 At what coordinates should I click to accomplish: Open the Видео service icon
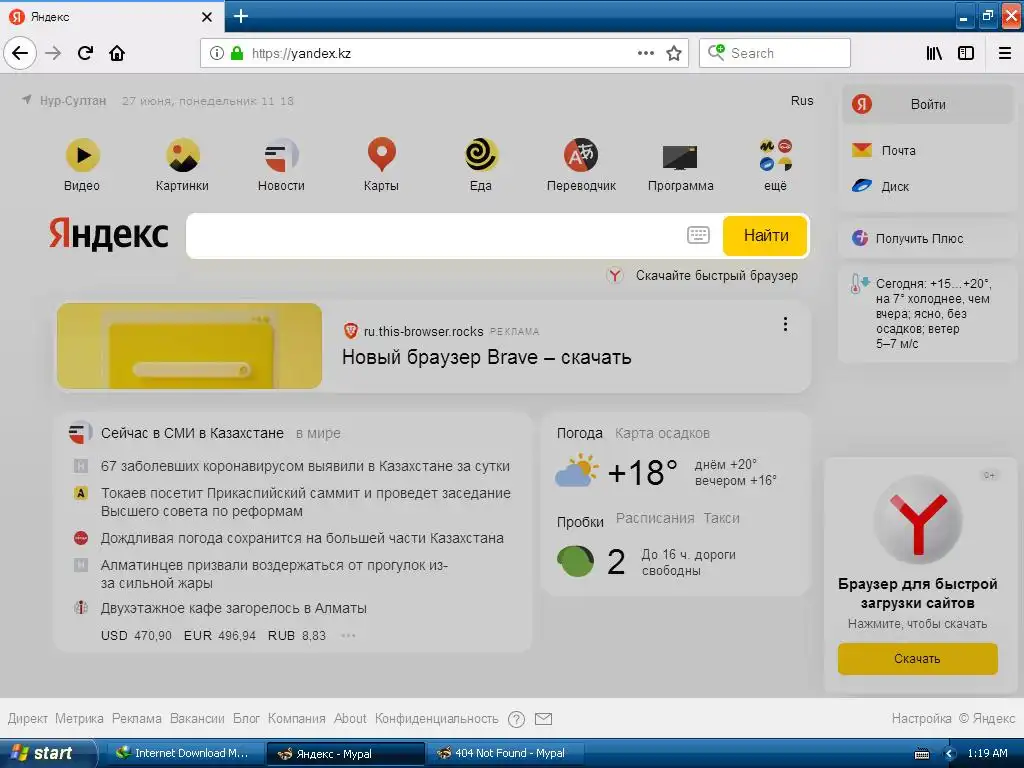point(82,155)
